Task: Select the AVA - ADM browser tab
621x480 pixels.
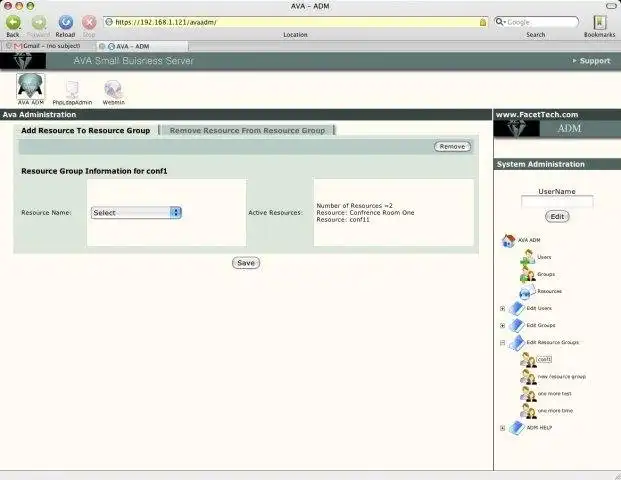Action: click(142, 46)
